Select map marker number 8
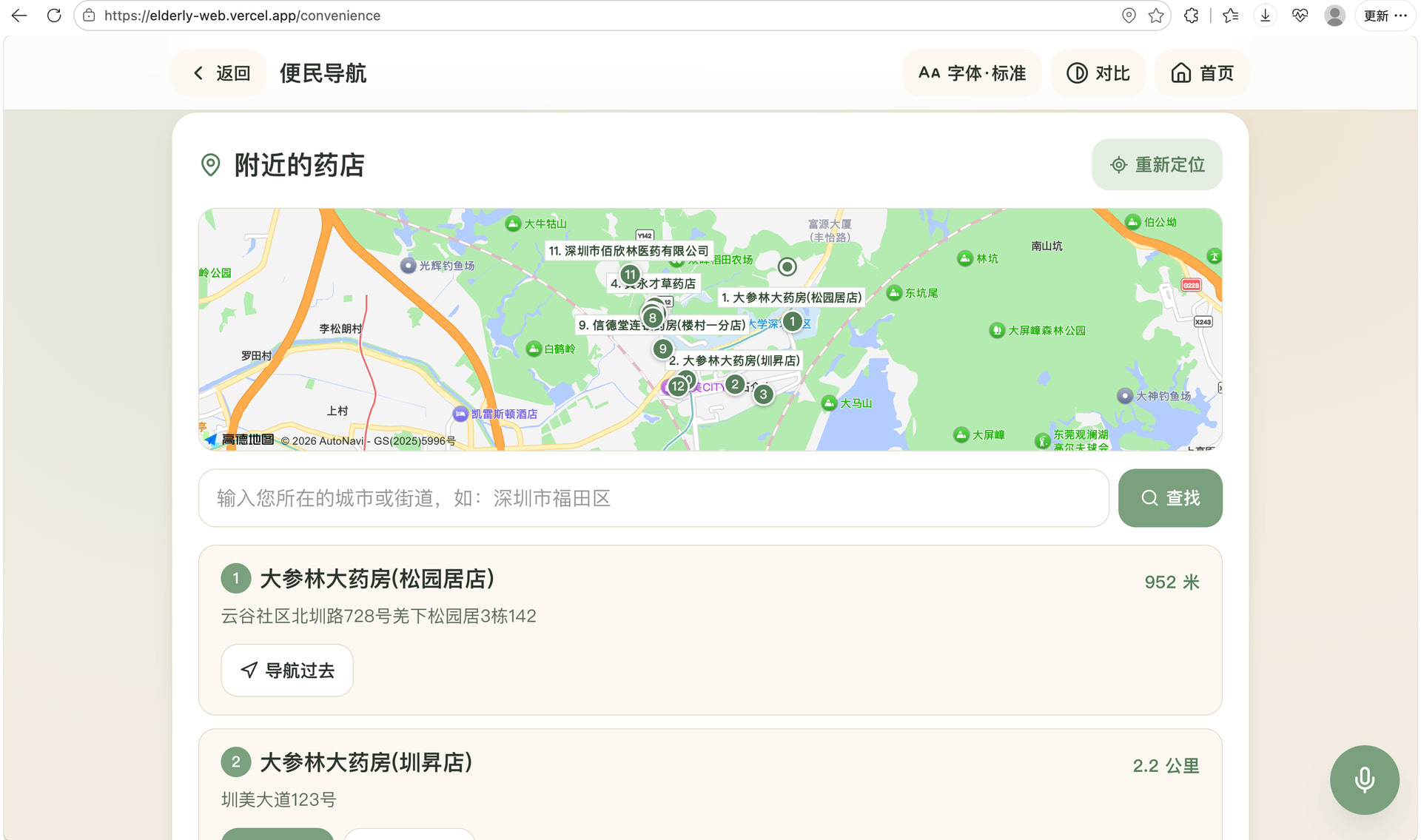Image resolution: width=1421 pixels, height=840 pixels. [652, 318]
